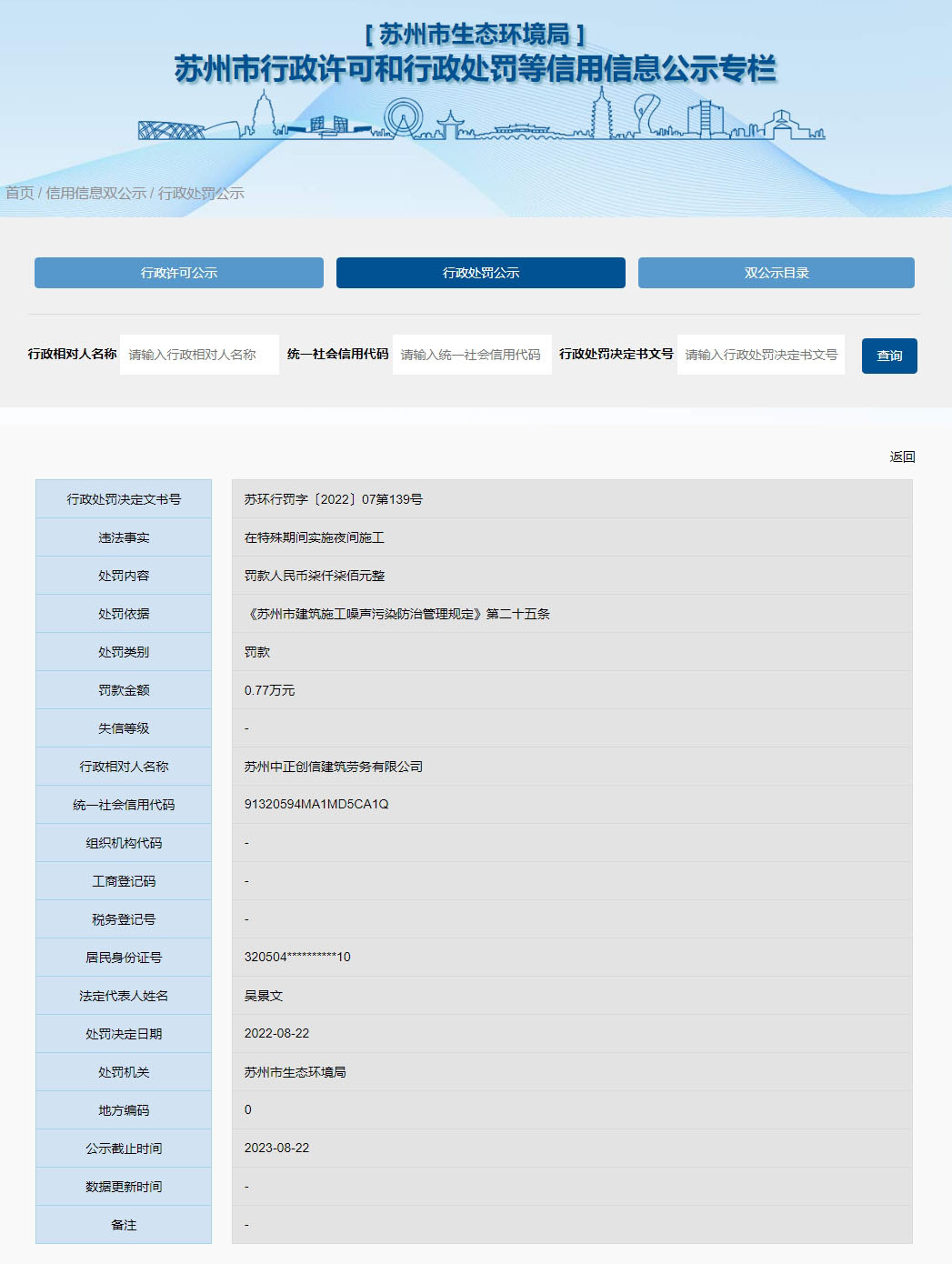This screenshot has width=952, height=1264.
Task: Click the 行政相对人名称 table row label
Action: 124,767
